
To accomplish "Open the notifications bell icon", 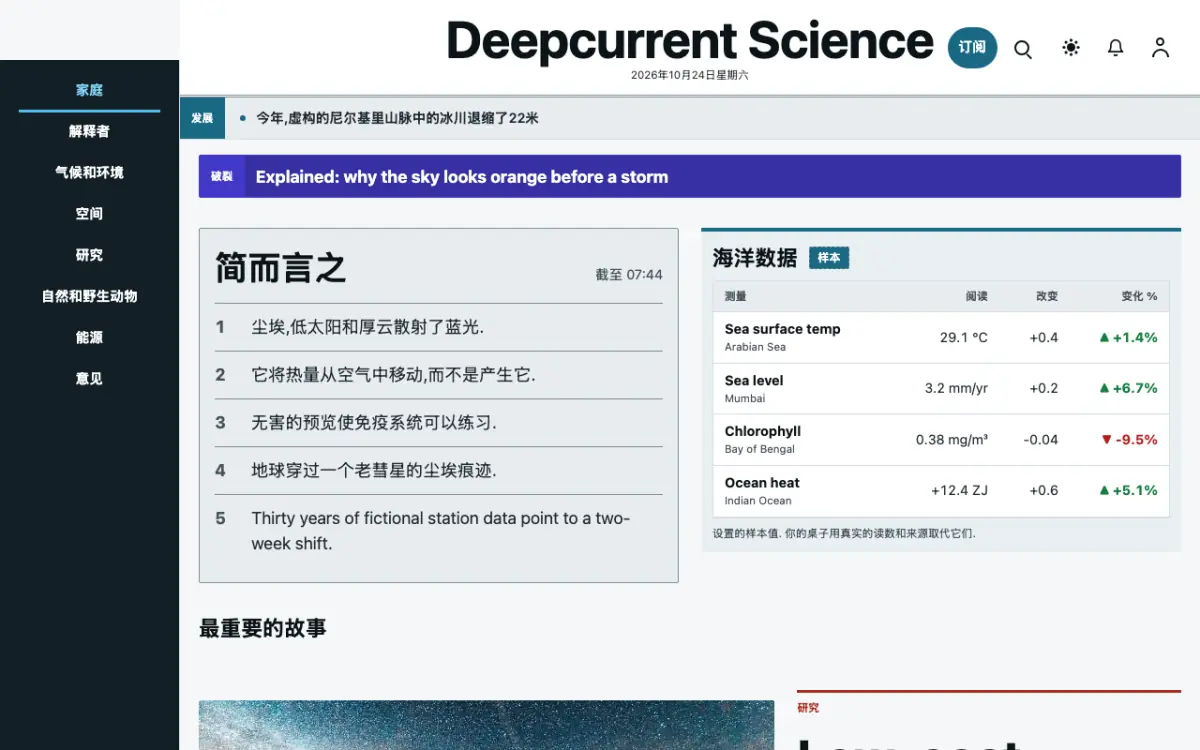I will click(1116, 48).
